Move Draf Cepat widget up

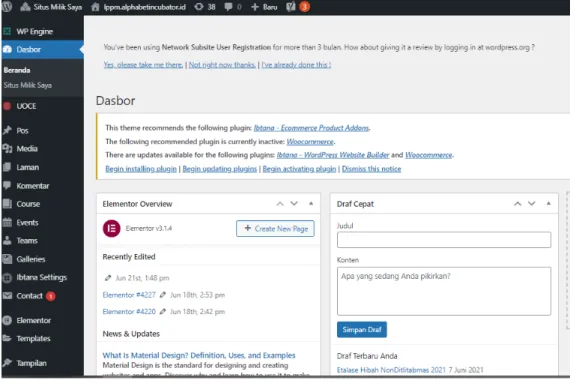(518, 204)
